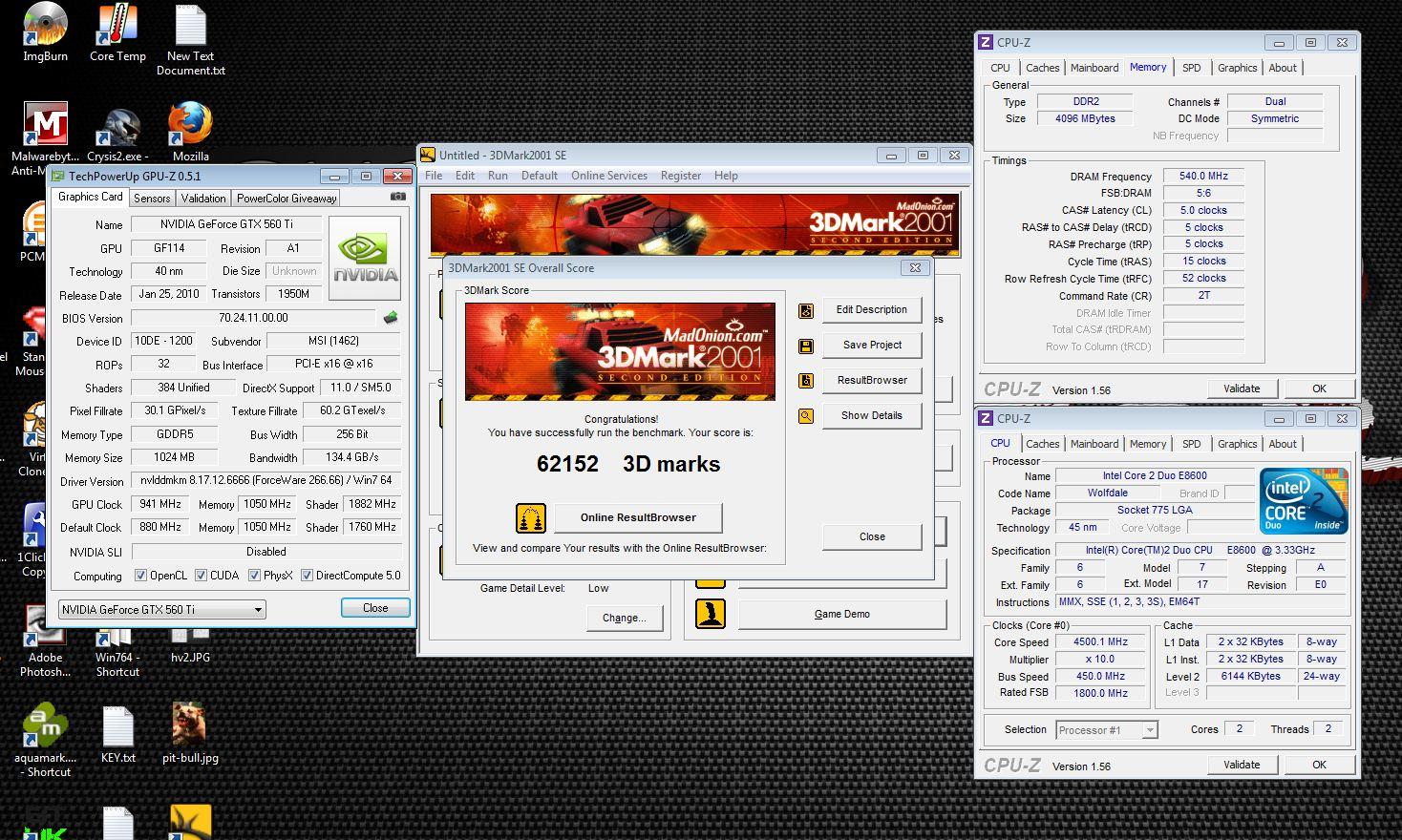Open the NVIDIA GeForce GTX 560 Ti dropdown
The height and width of the screenshot is (840, 1402).
click(162, 610)
